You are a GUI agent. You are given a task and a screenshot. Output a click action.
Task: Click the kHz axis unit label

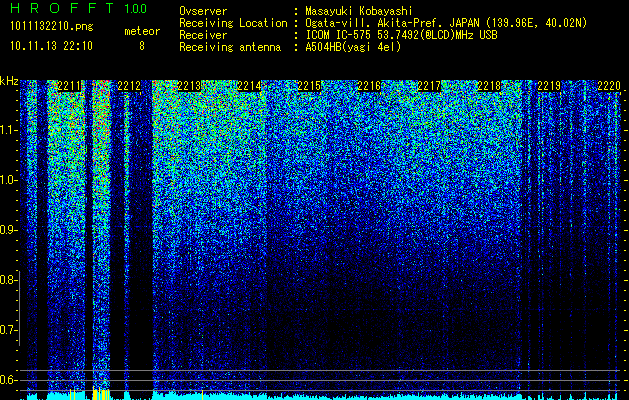pos(9,81)
